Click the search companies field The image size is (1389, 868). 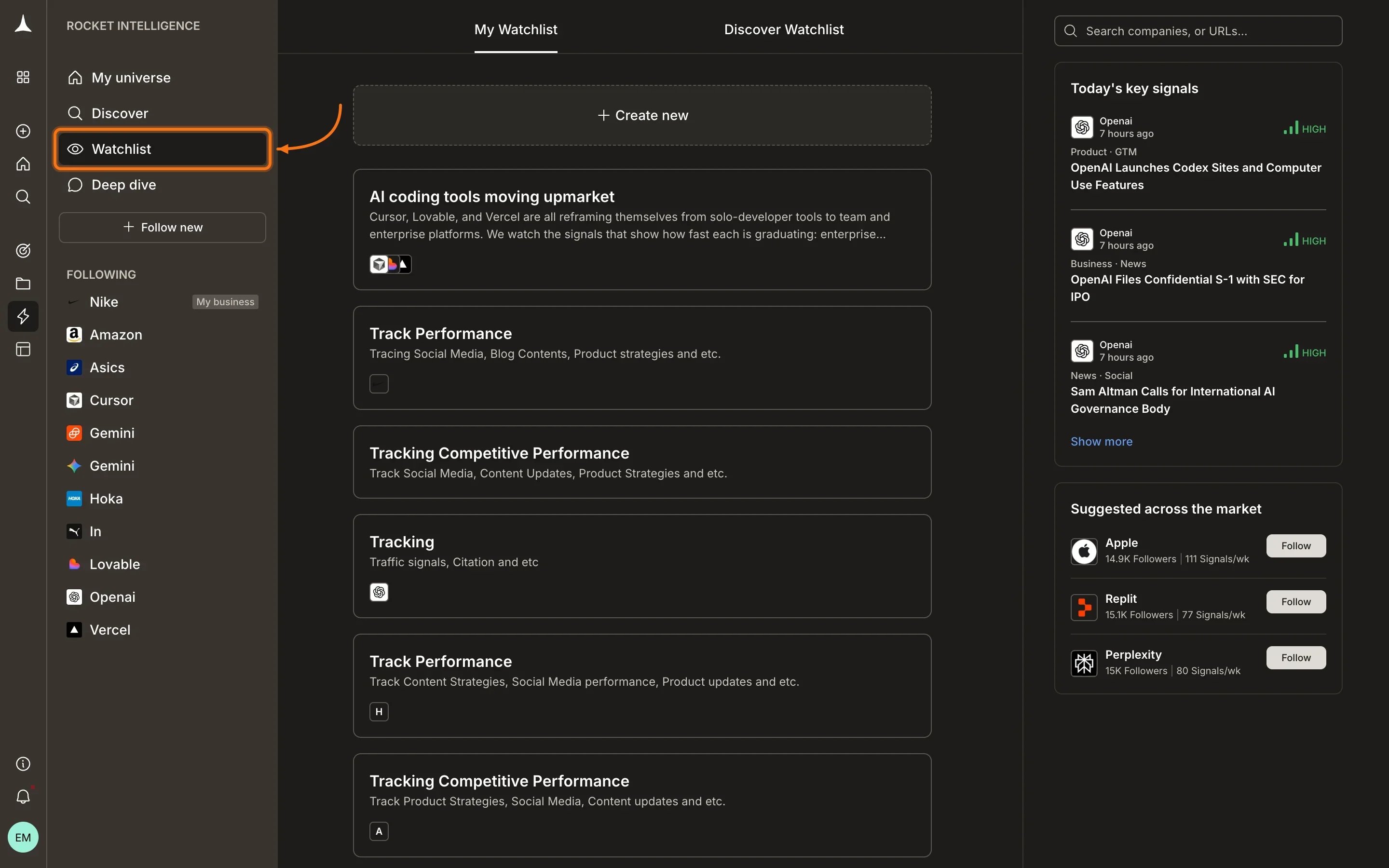click(1198, 31)
